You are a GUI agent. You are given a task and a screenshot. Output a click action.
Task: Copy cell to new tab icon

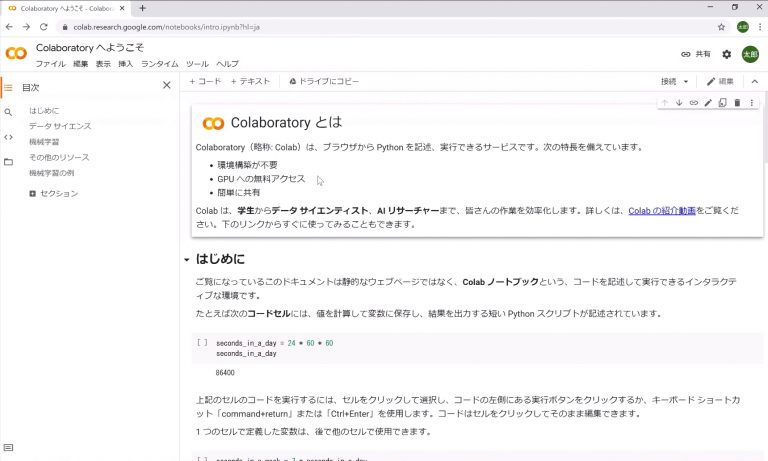(722, 102)
